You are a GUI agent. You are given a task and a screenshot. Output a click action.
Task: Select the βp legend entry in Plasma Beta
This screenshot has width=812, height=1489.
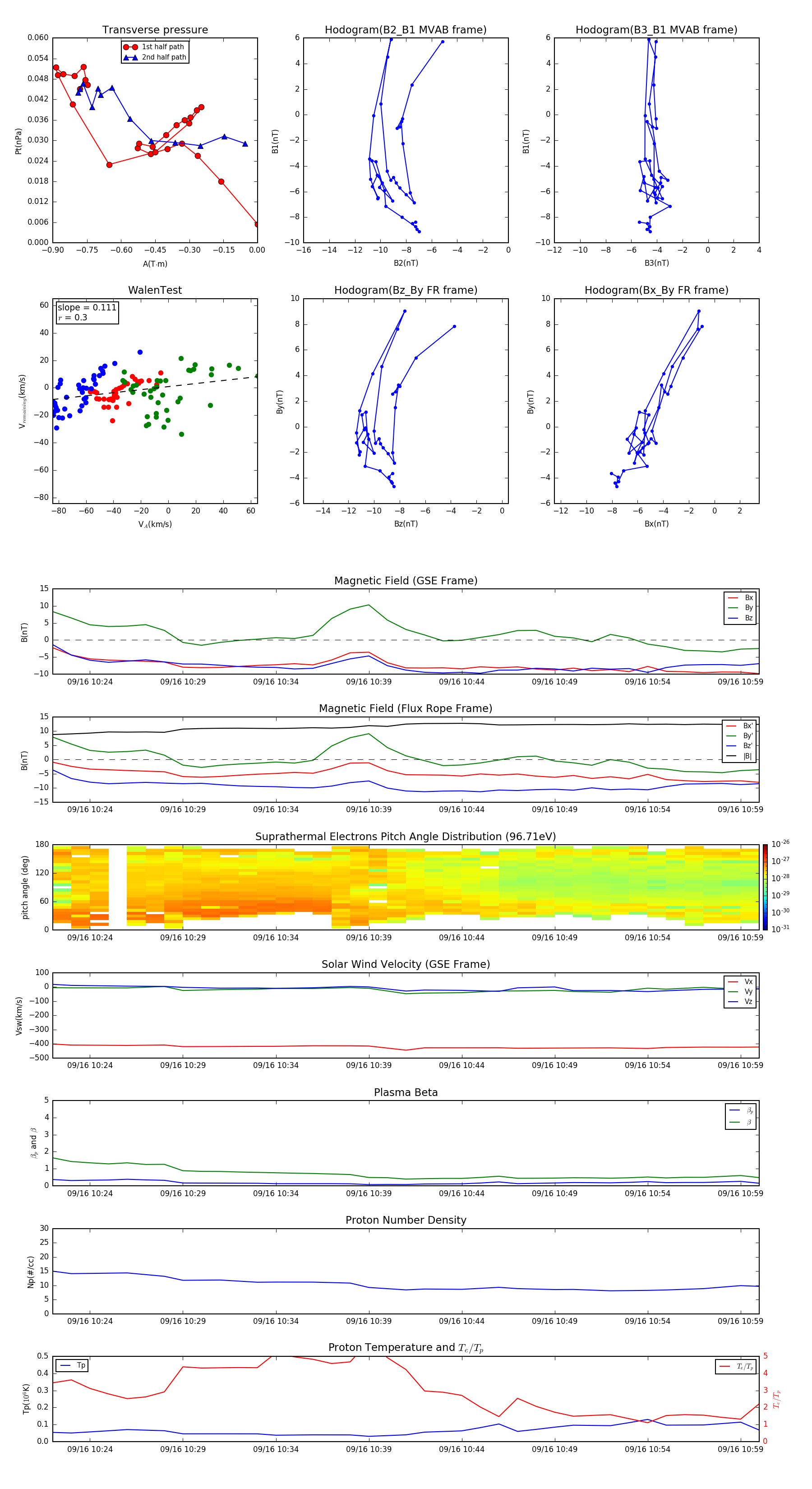coord(741,1110)
